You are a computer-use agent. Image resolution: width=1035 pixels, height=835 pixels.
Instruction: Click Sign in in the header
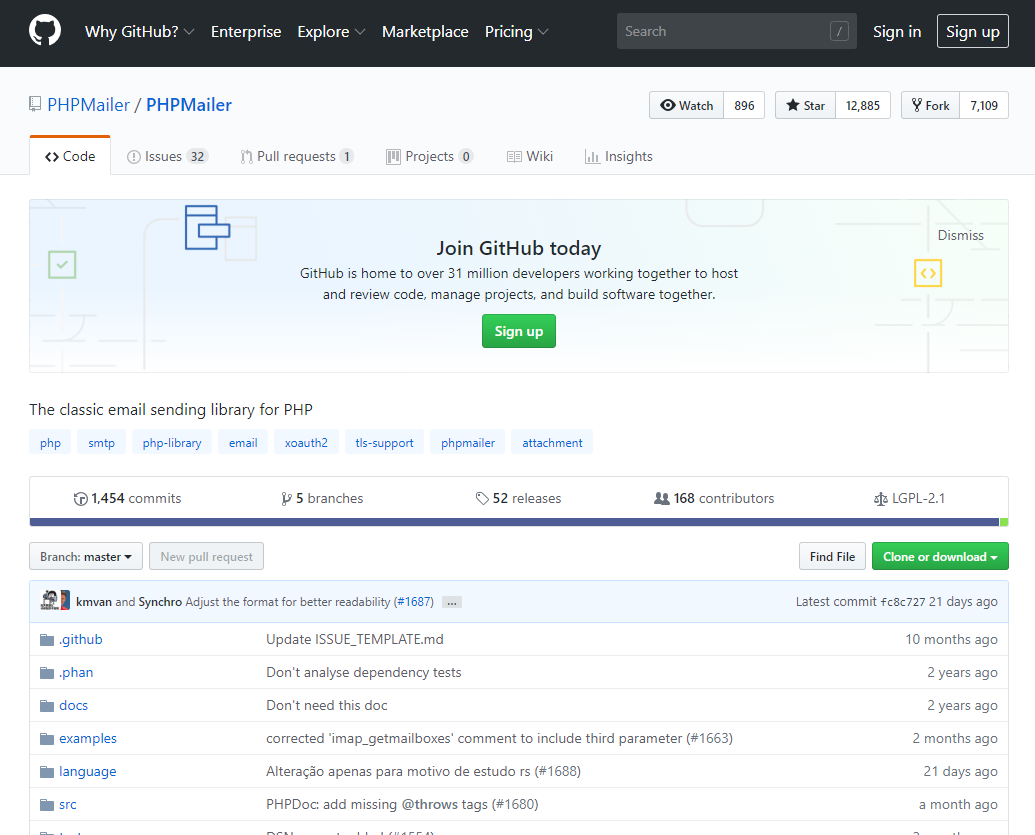click(896, 32)
